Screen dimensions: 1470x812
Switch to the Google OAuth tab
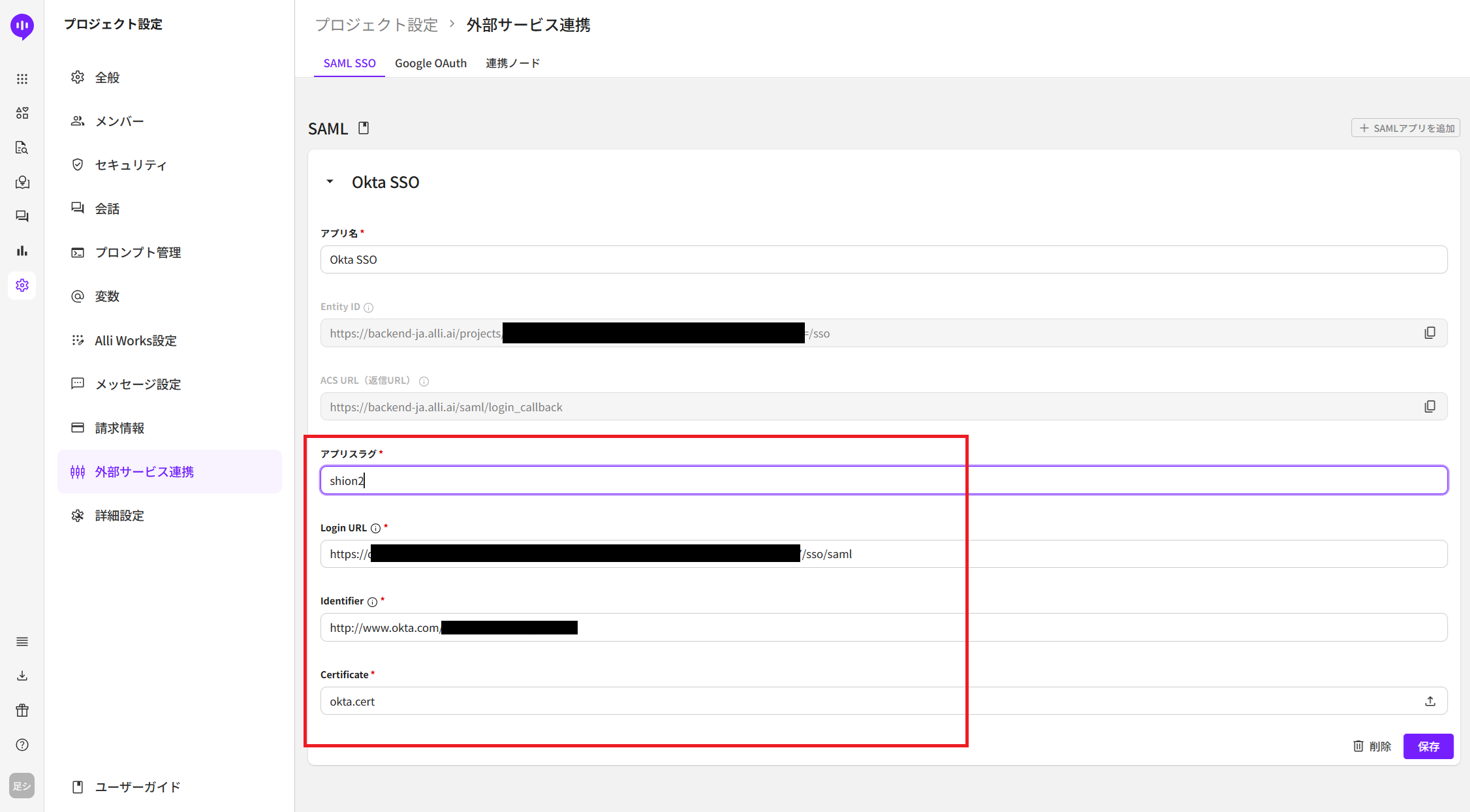coord(430,63)
